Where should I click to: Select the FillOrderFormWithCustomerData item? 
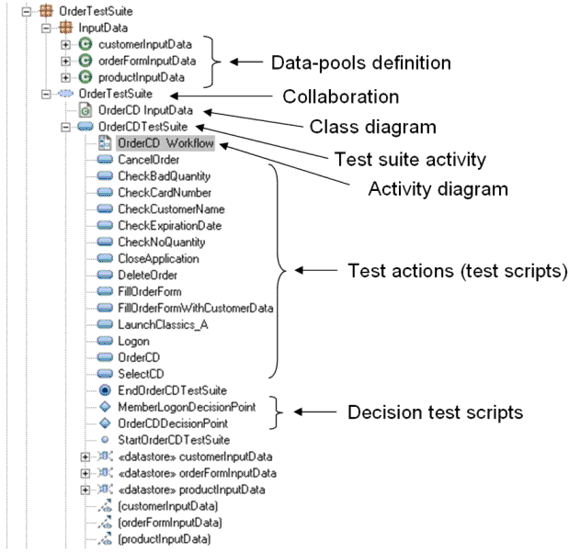(x=196, y=308)
